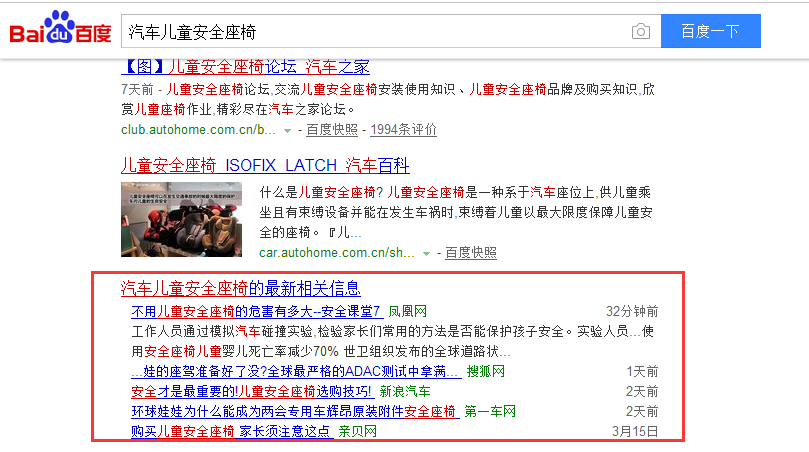Viewport: 809px width, 452px height.
Task: Expand dropdown arrow beside car.autohome.com.cn
Action: pyautogui.click(x=427, y=254)
